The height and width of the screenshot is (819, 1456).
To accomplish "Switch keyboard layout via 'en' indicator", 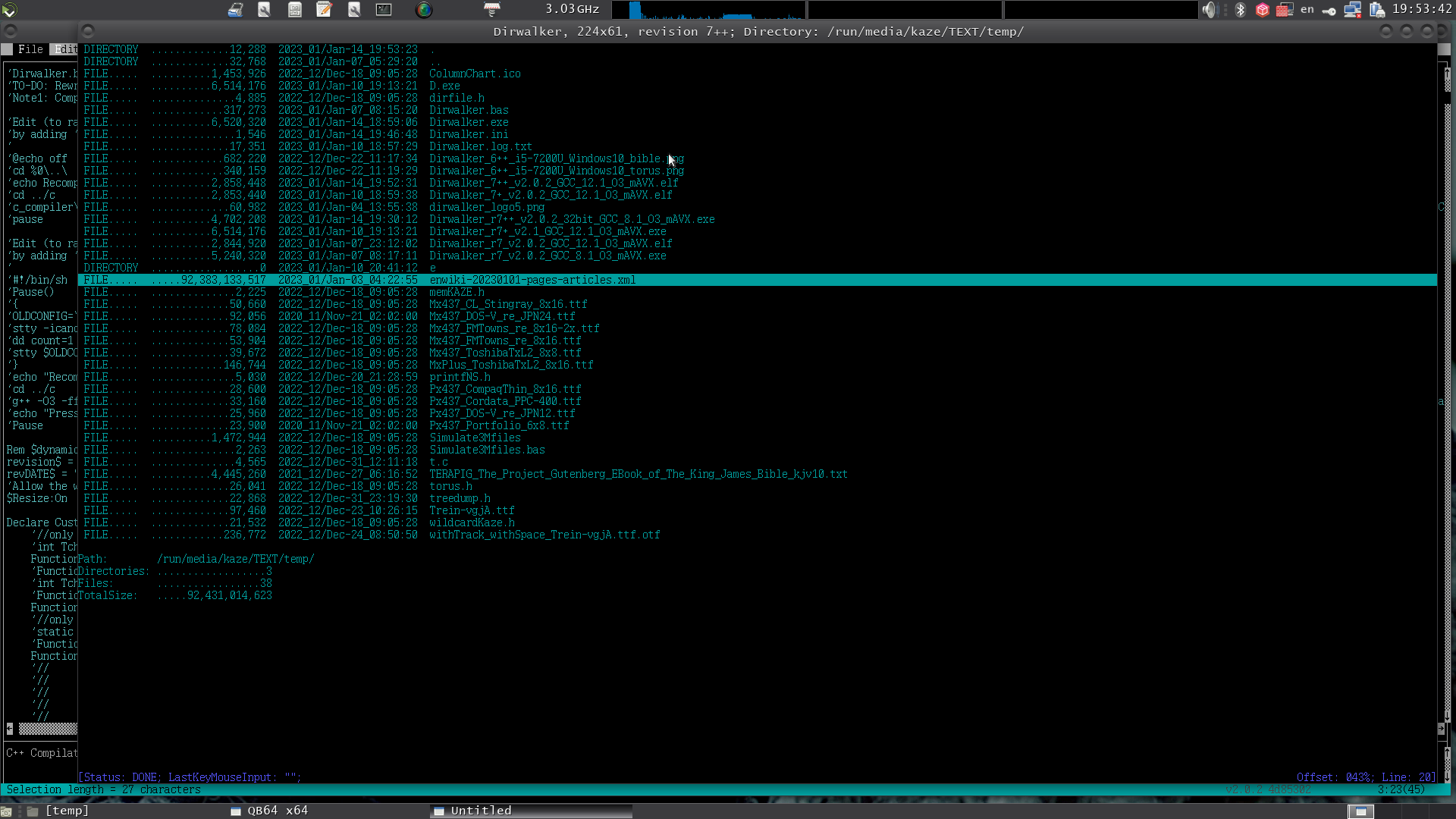I will tap(1307, 10).
